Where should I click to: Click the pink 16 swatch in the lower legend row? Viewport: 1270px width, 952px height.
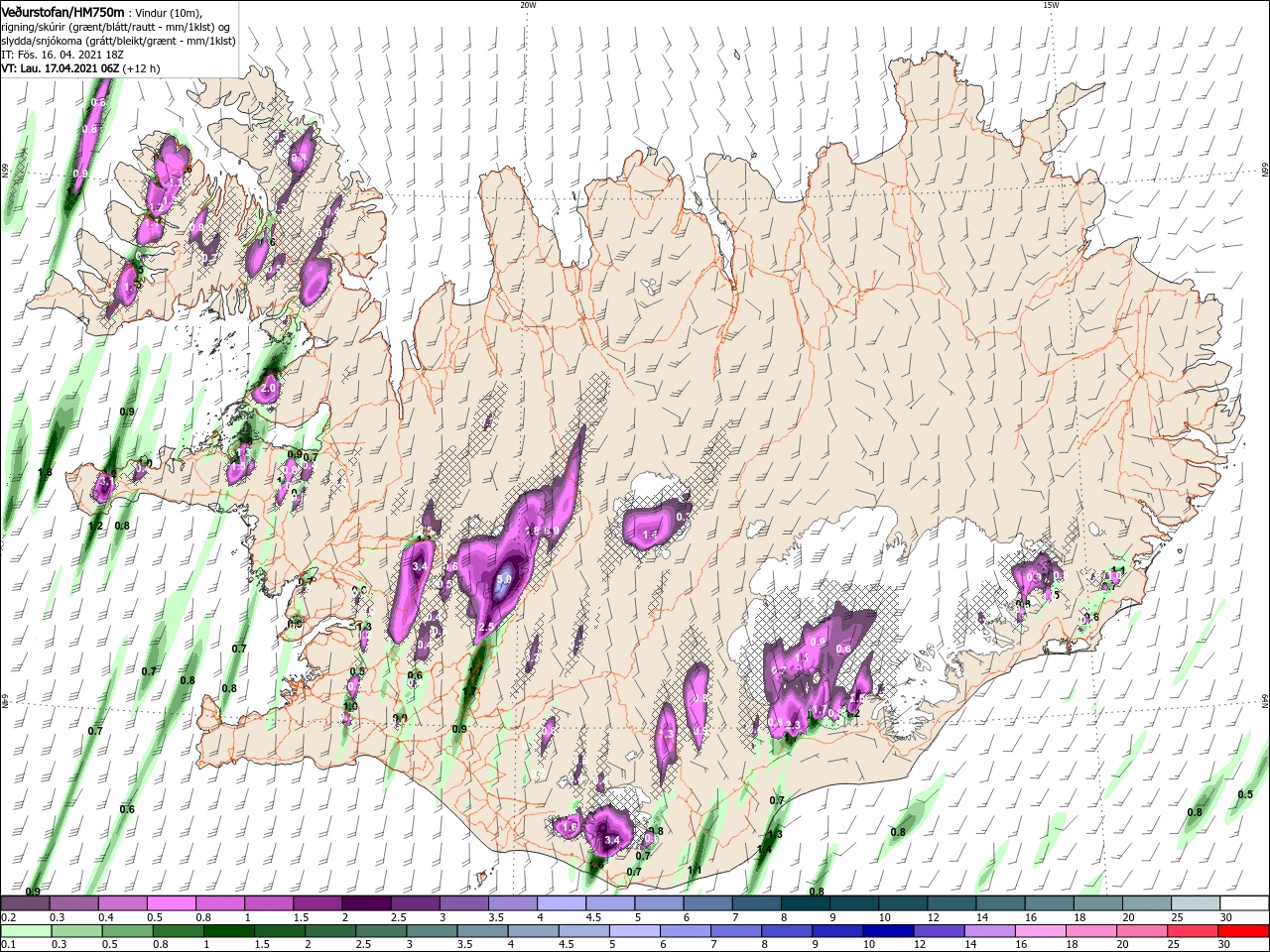1042,931
